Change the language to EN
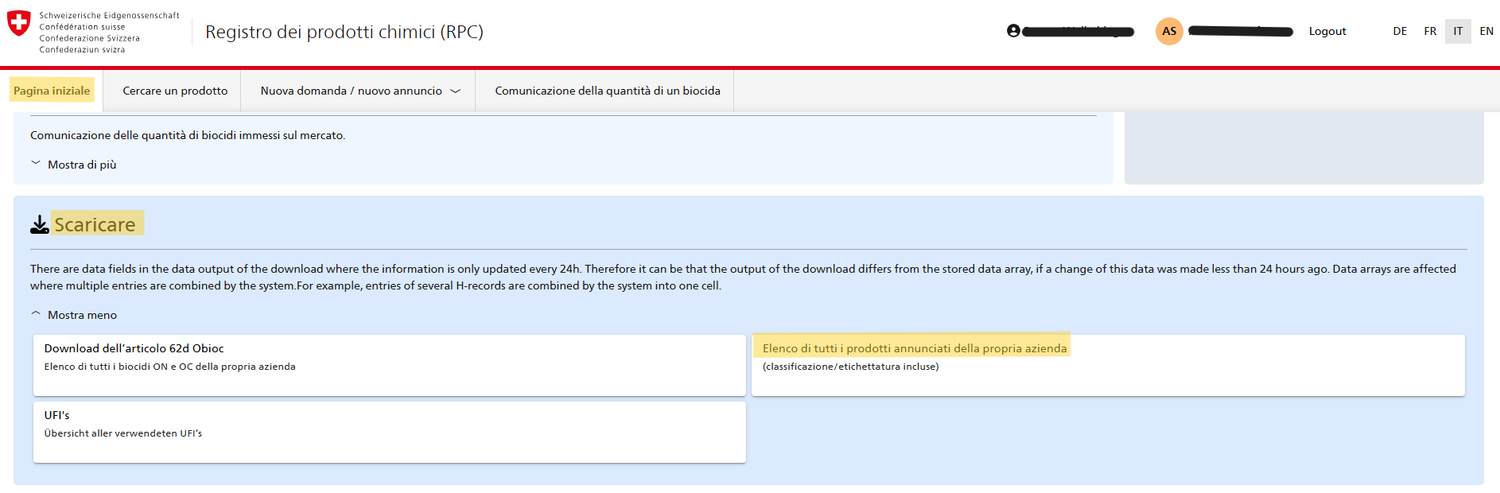 tap(1486, 31)
